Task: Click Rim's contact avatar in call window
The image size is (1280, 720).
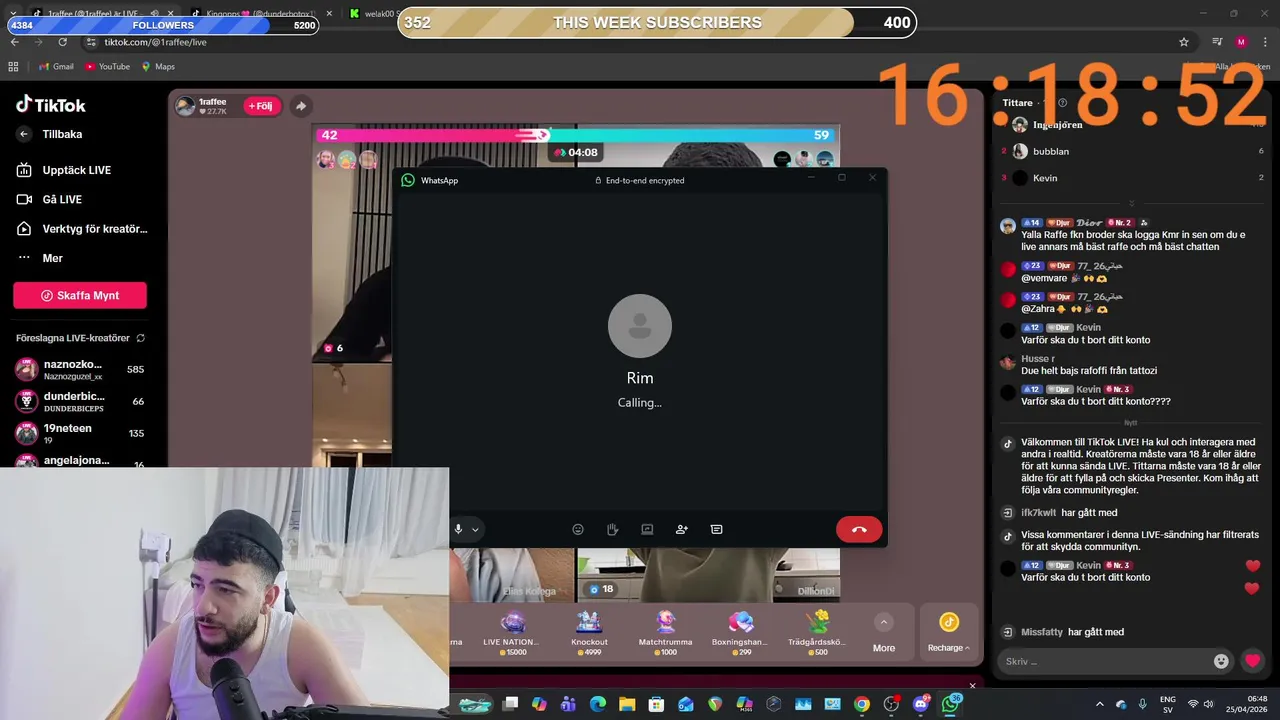Action: pos(640,326)
